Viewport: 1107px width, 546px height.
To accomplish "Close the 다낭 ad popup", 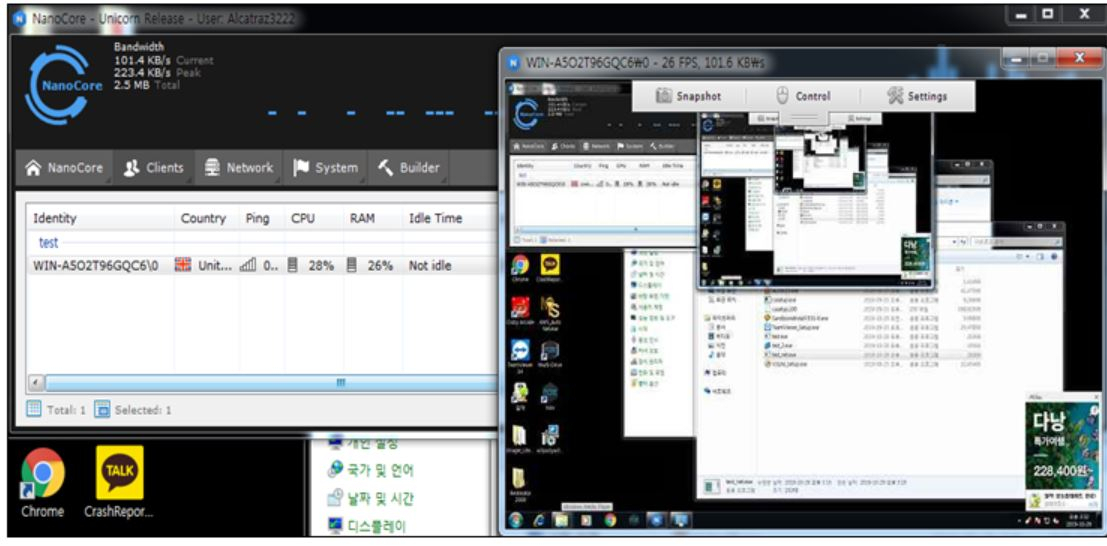I will coord(1094,397).
